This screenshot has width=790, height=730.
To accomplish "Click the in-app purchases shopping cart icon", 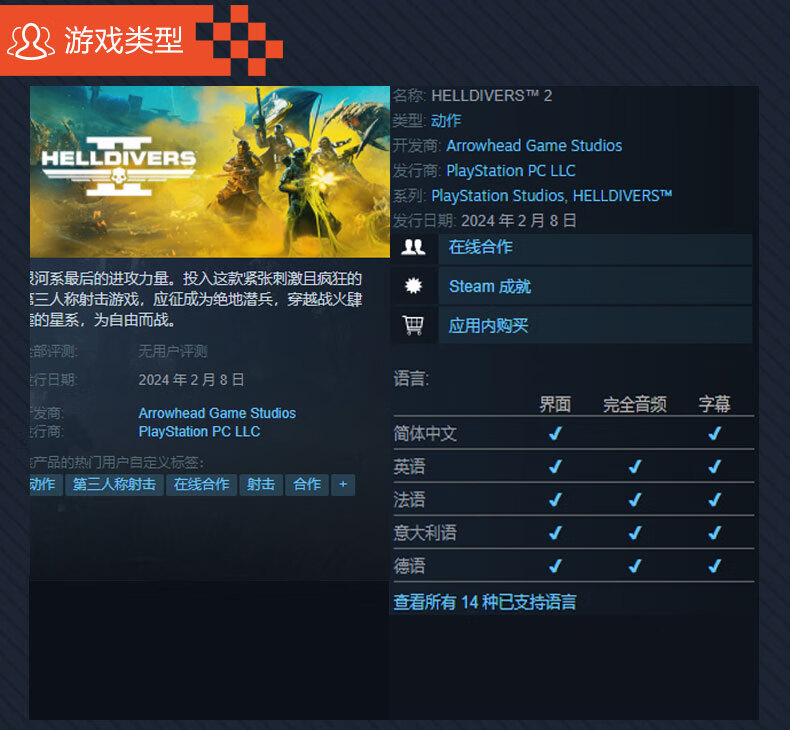I will point(413,325).
